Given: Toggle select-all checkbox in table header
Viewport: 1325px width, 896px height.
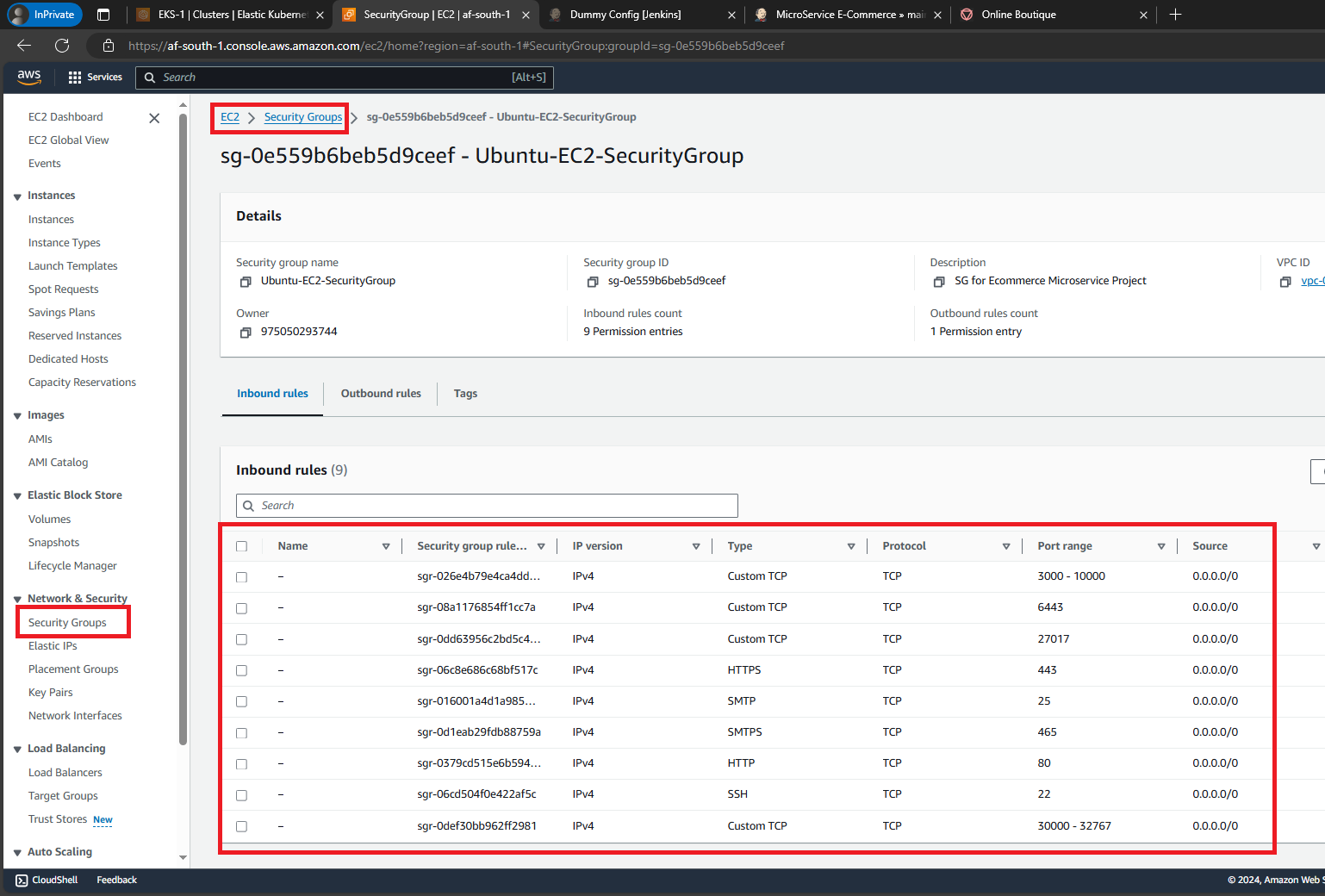Looking at the screenshot, I should click(x=241, y=546).
